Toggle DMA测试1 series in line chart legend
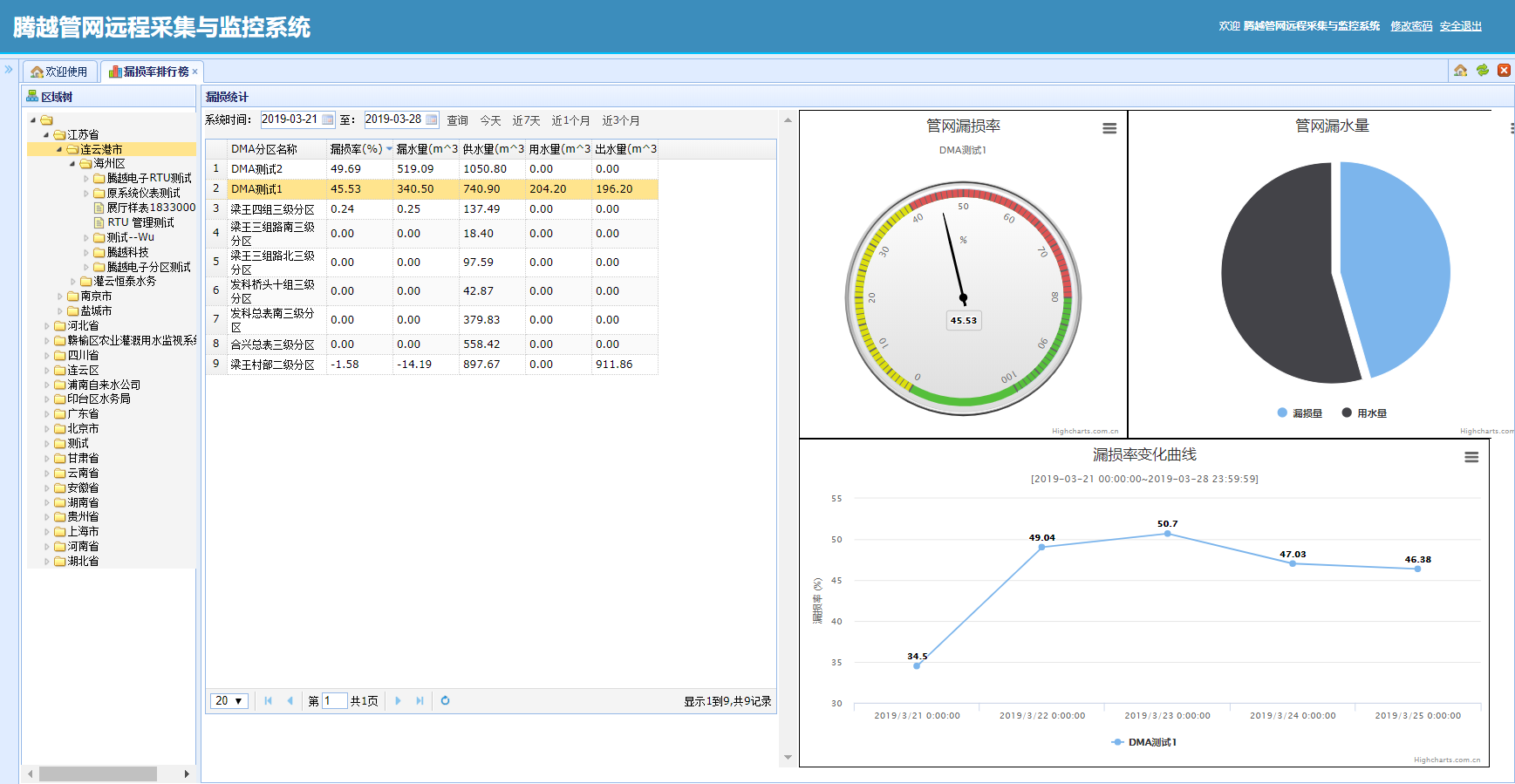This screenshot has height=784, width=1515. click(1143, 742)
